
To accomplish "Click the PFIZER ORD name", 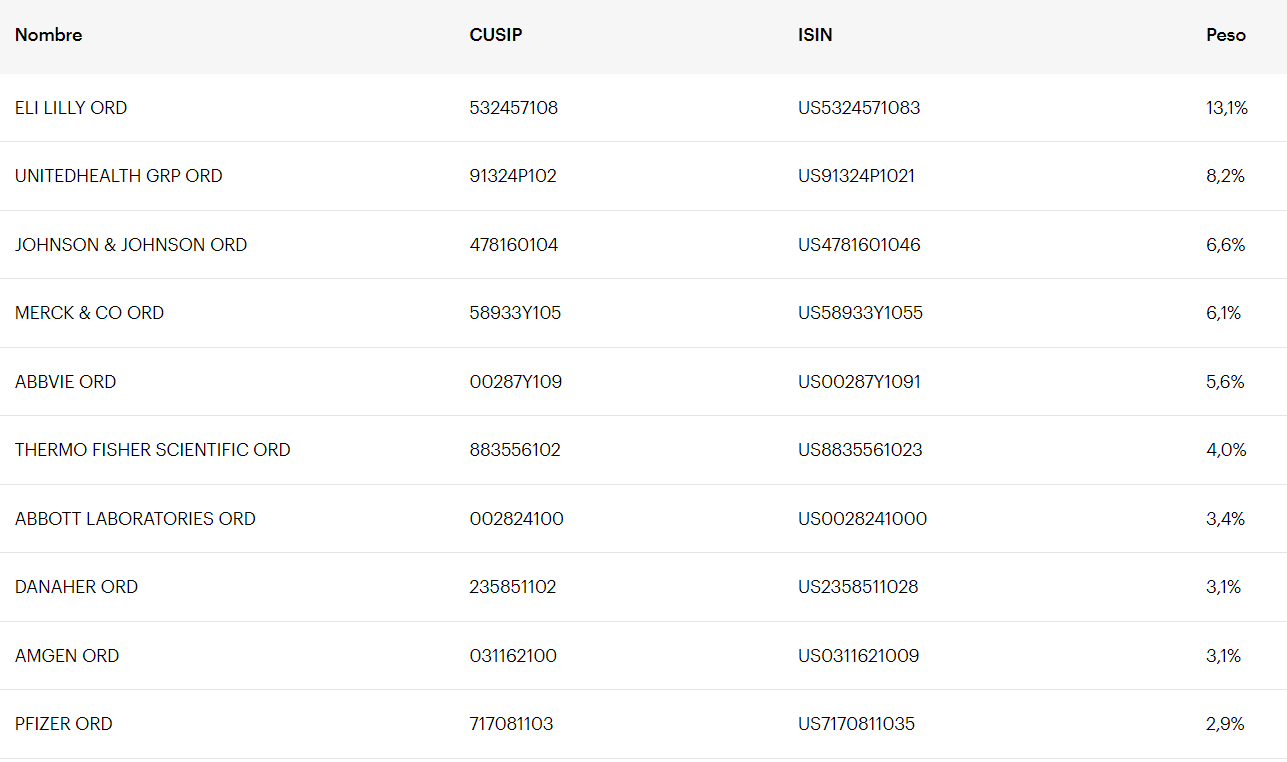I will point(64,724).
